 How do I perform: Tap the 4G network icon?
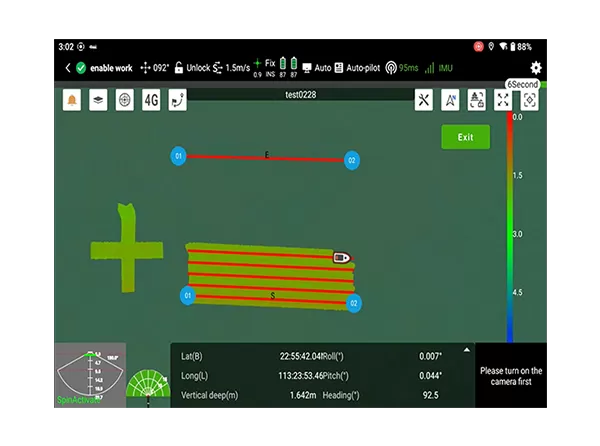pos(151,100)
